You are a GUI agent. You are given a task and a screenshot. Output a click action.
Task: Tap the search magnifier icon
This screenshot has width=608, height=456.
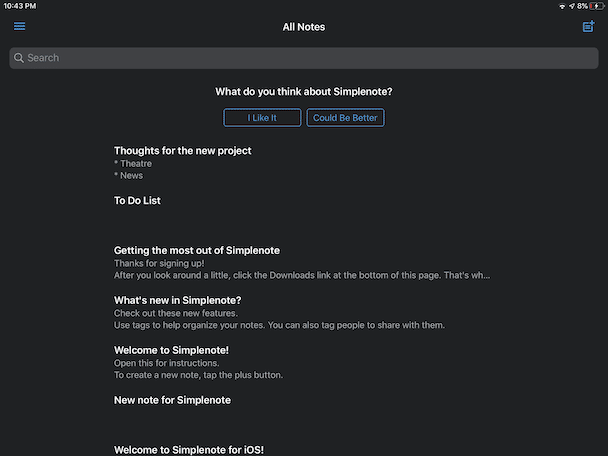(19, 58)
